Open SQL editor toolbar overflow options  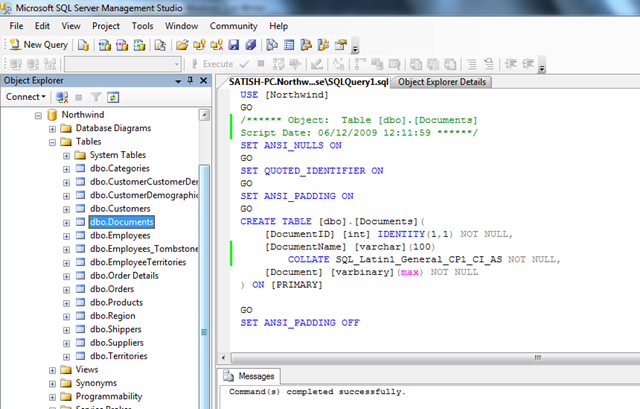[x=542, y=64]
